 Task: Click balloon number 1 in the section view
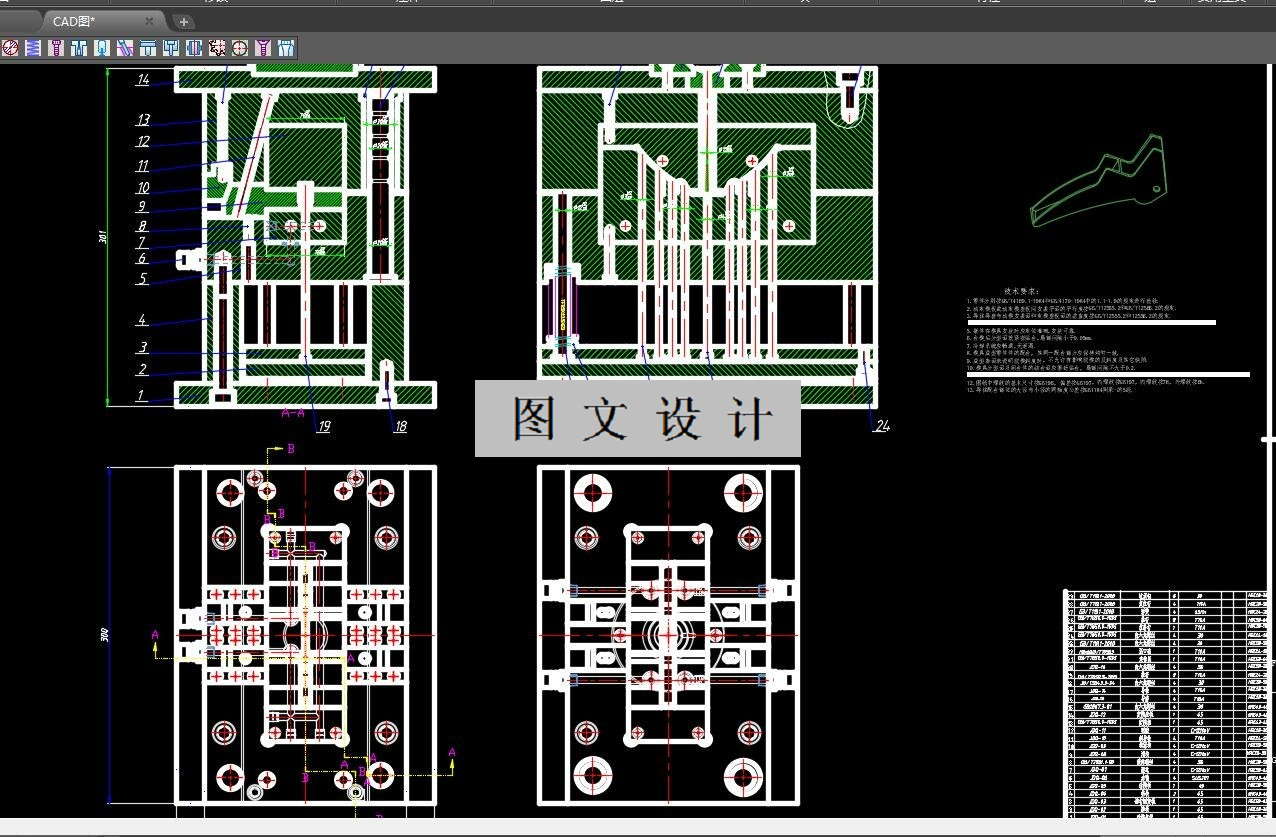click(143, 395)
